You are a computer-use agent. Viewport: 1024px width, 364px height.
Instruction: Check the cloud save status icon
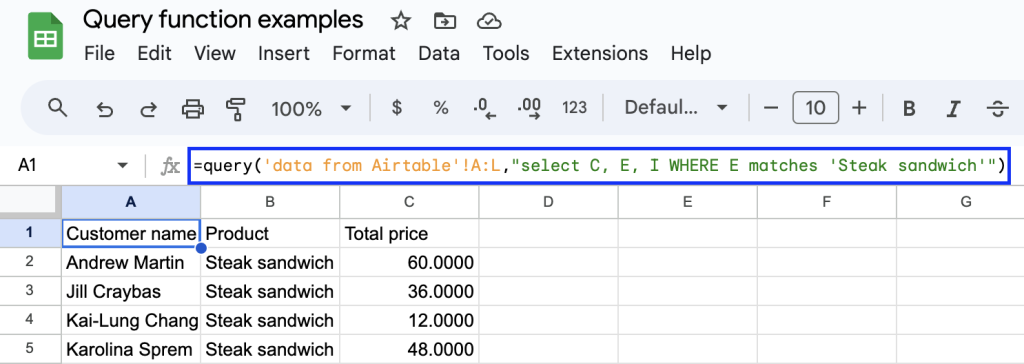click(x=488, y=22)
